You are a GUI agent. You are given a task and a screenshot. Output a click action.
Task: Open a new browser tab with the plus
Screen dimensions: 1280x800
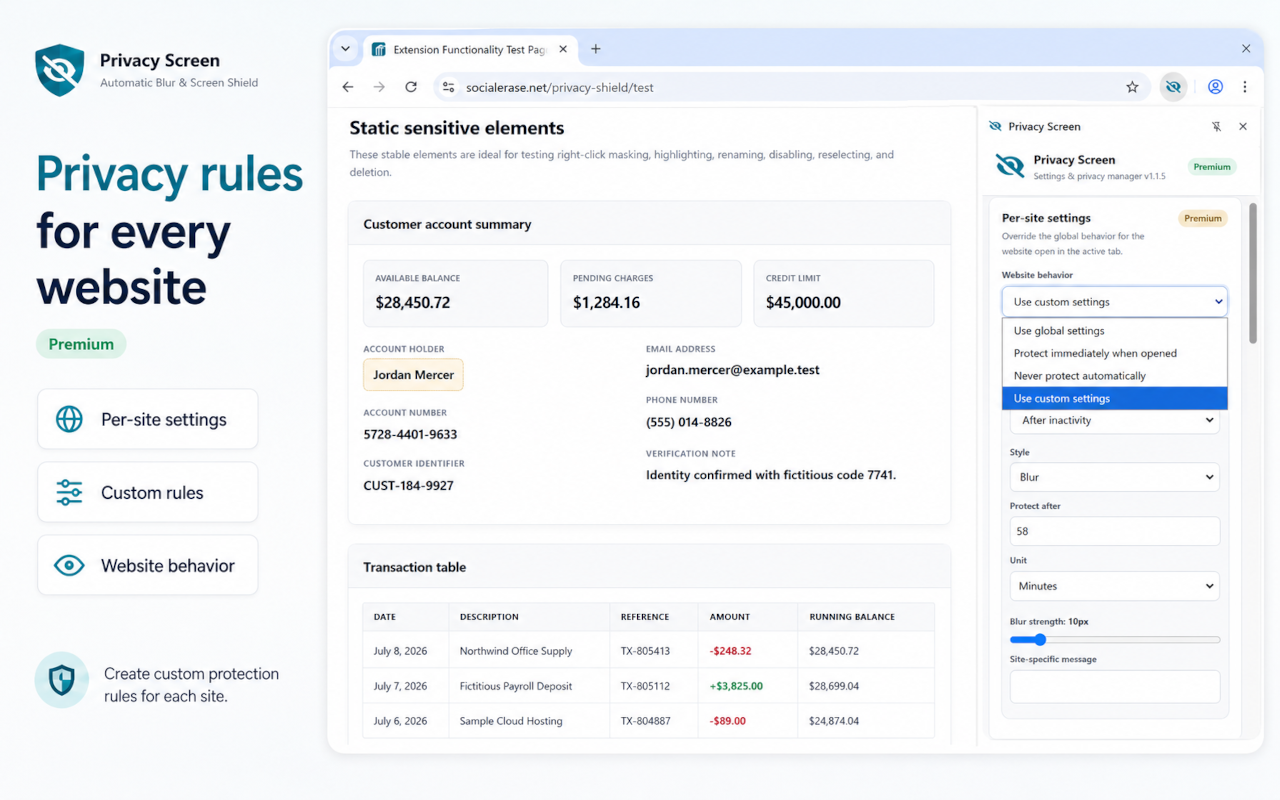point(596,48)
